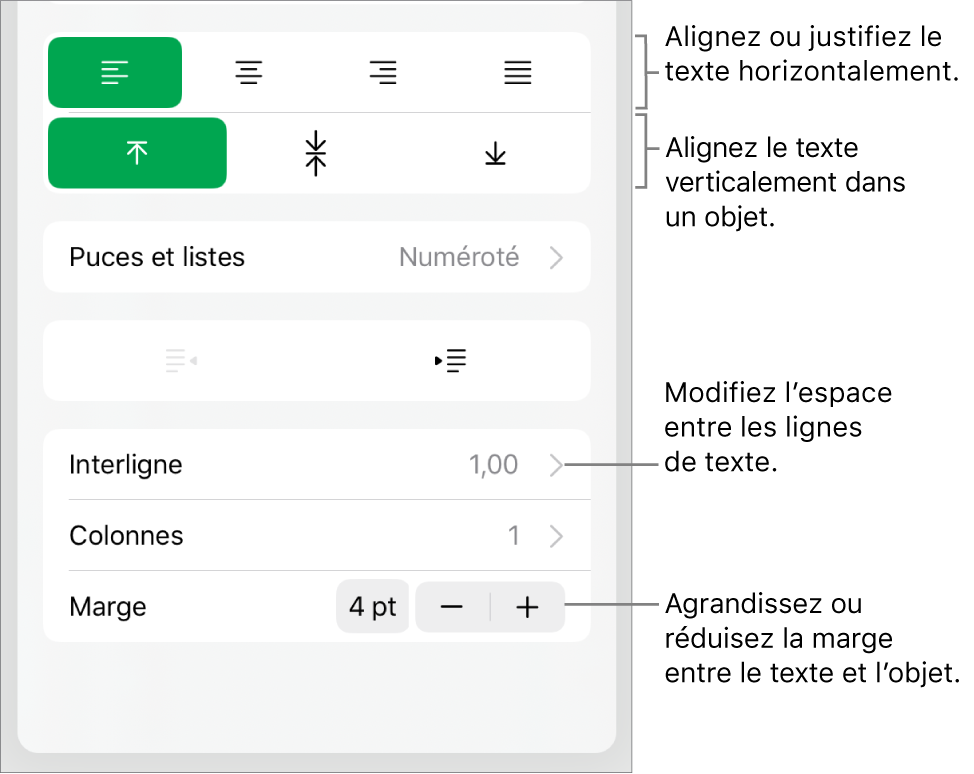This screenshot has height=774, width=974.
Task: Toggle the highlighted left alignment button
Action: click(115, 72)
